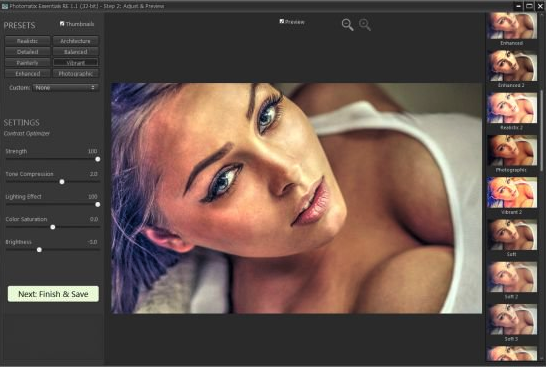Click the Color Saturation slider handle
Screen dimensions: 546x367
(53, 227)
